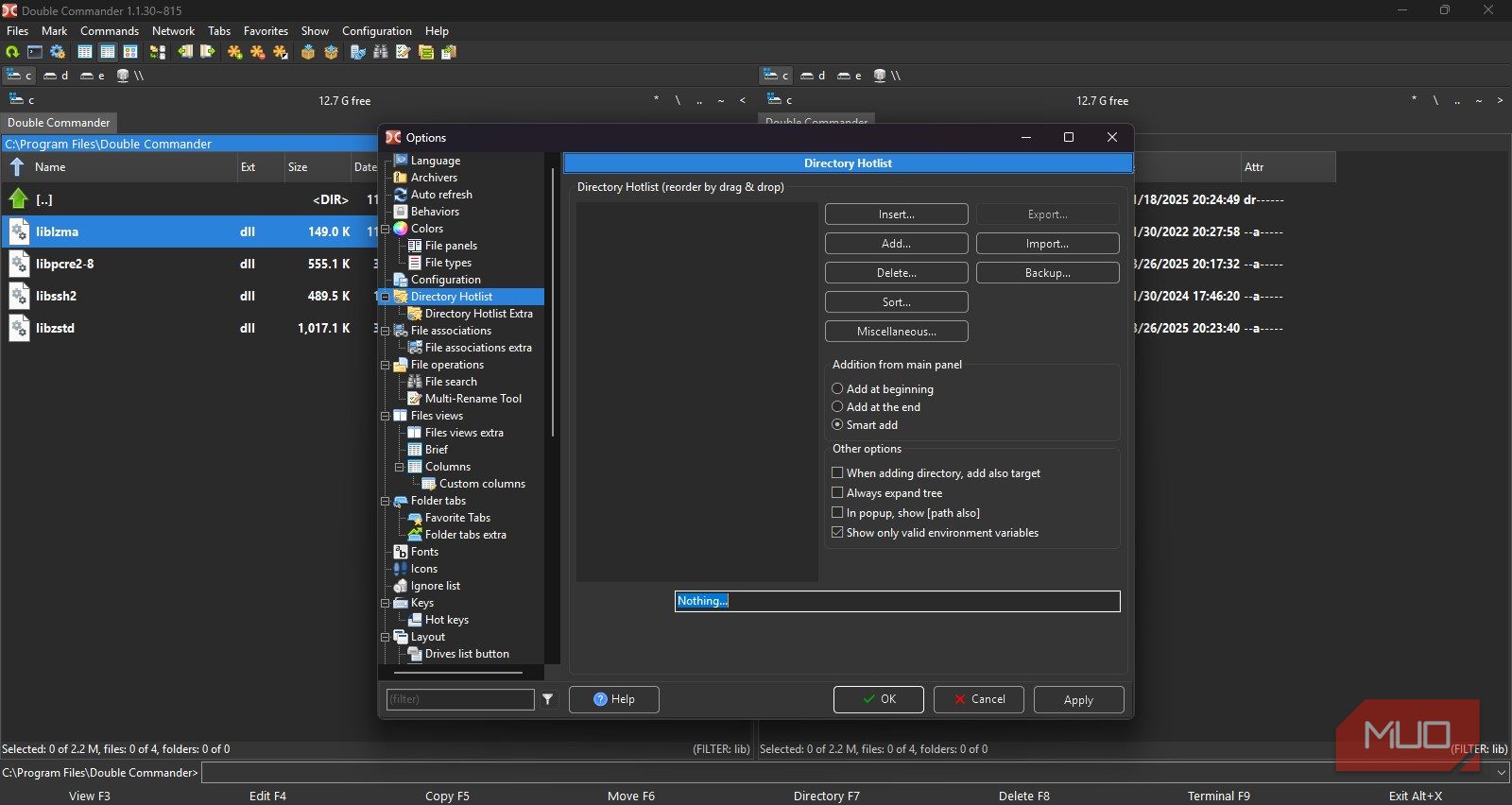Open the Favorites menu

coord(266,31)
